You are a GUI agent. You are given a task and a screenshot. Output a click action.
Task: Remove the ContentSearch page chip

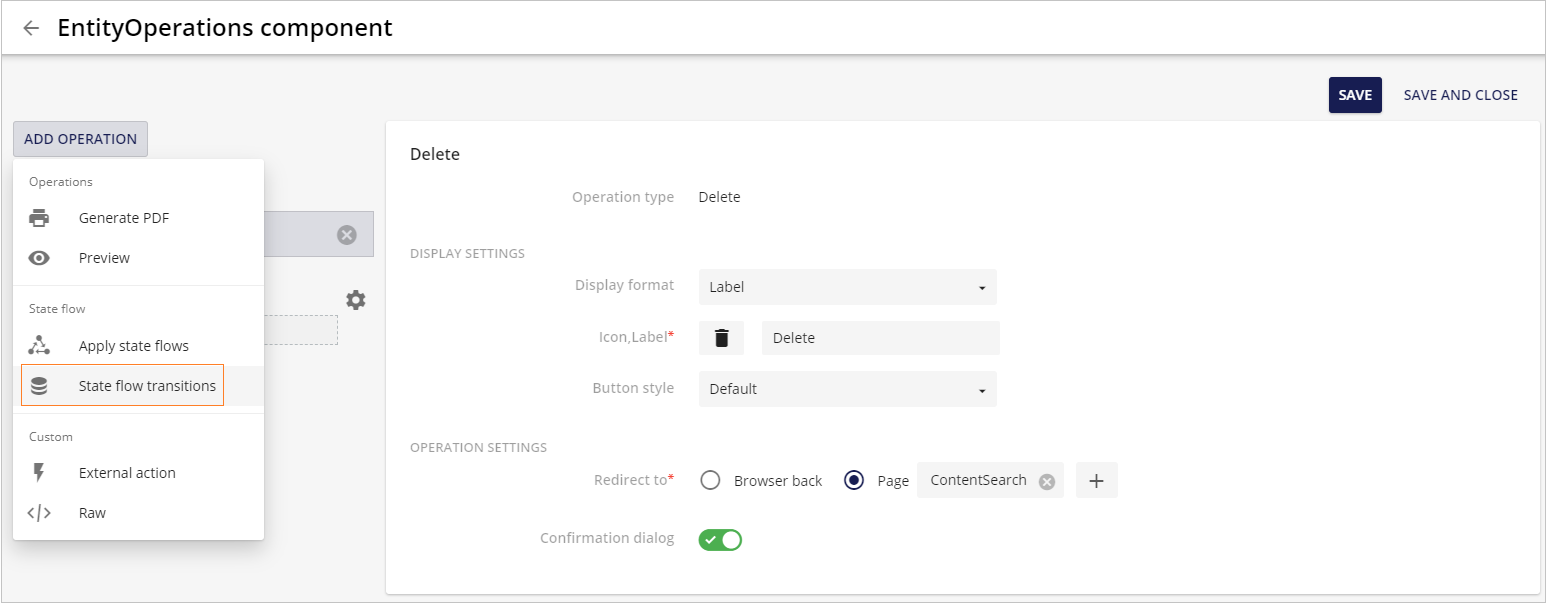1046,480
